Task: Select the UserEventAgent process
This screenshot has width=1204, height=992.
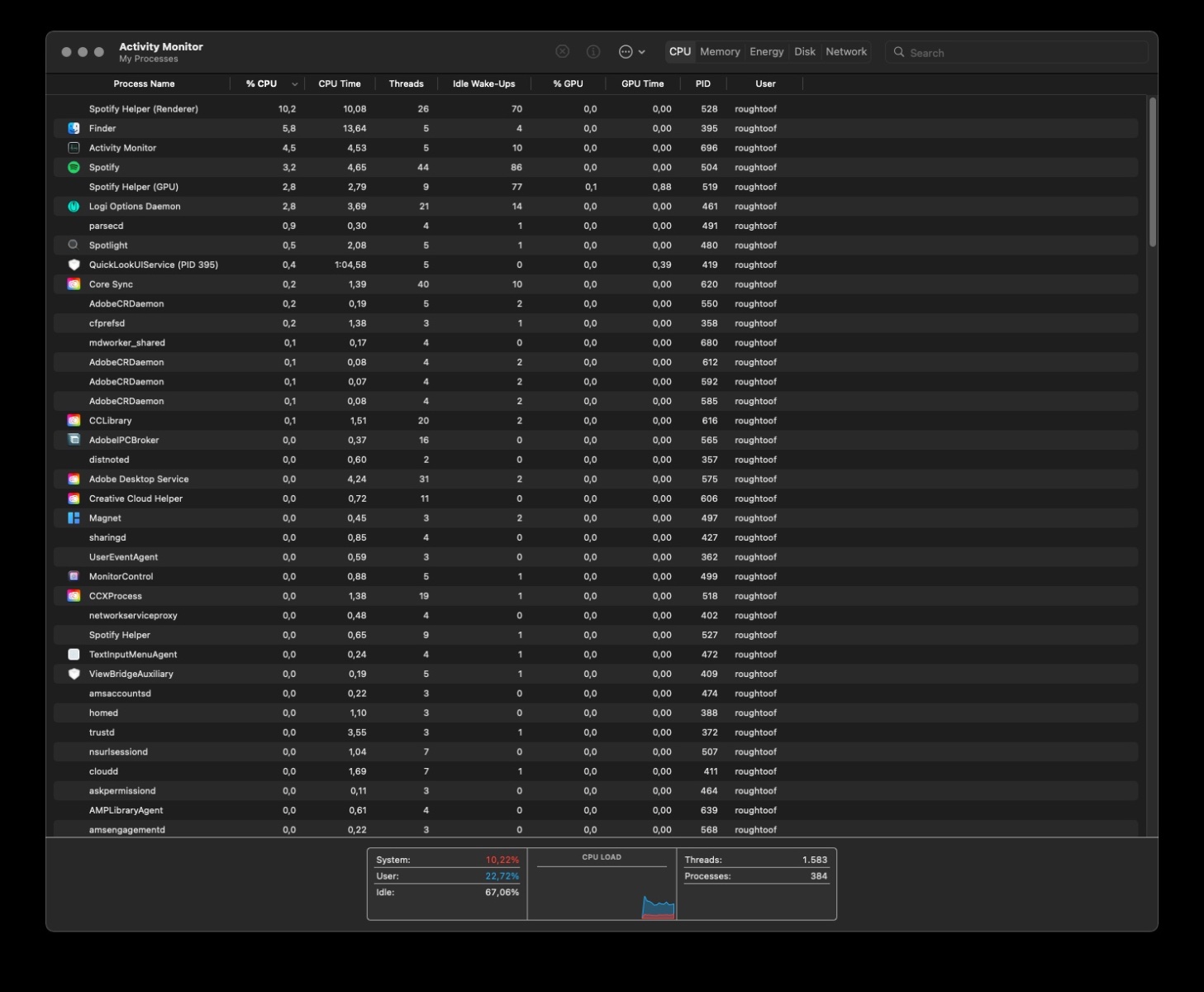Action: [x=596, y=557]
